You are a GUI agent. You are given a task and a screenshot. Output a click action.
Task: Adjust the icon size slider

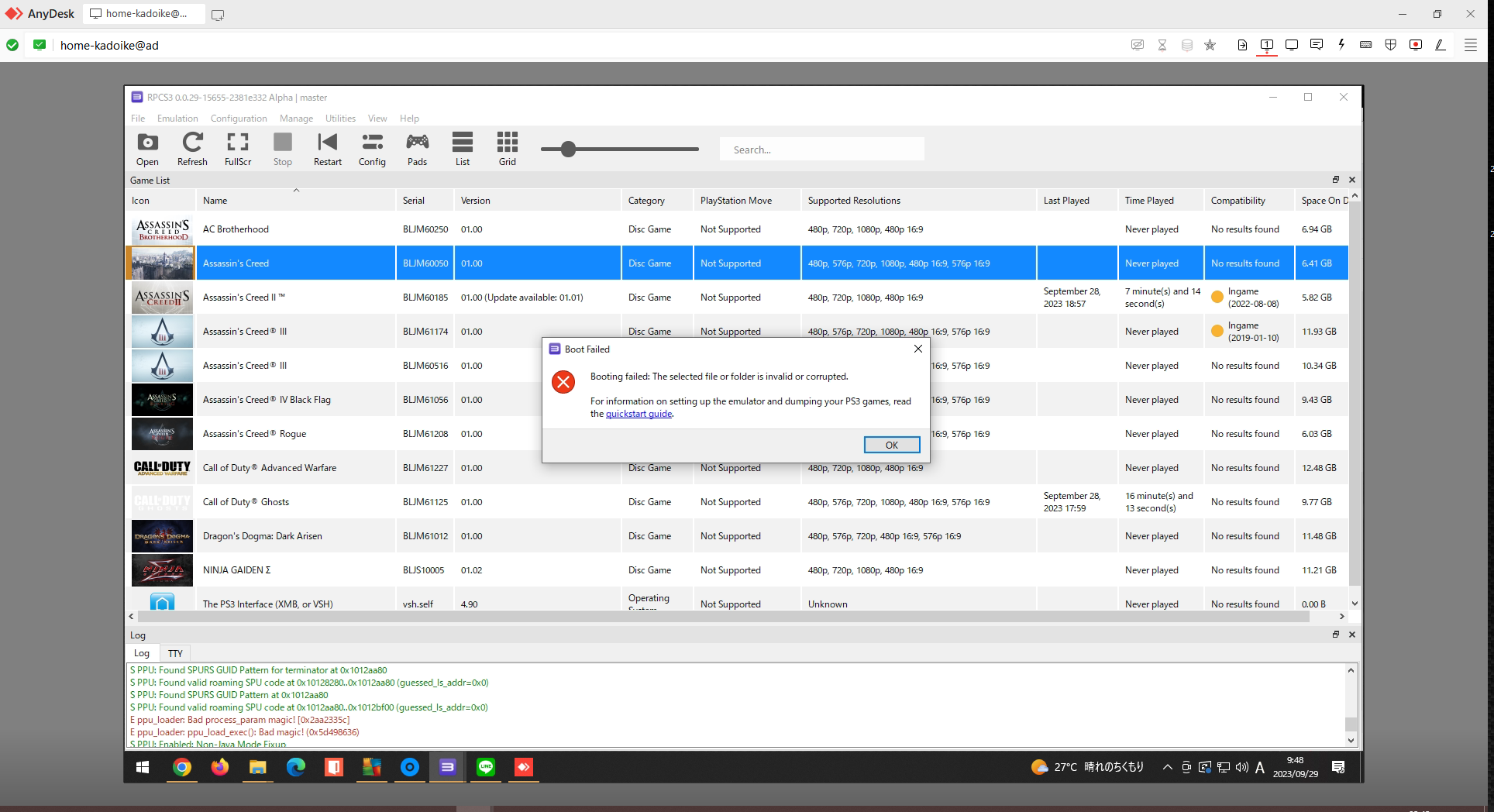tap(569, 149)
